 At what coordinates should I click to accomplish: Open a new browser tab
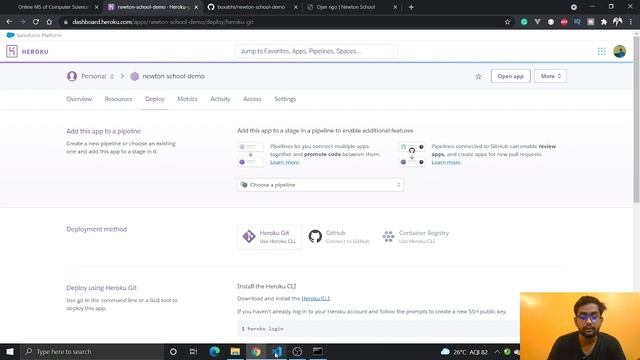(411, 7)
